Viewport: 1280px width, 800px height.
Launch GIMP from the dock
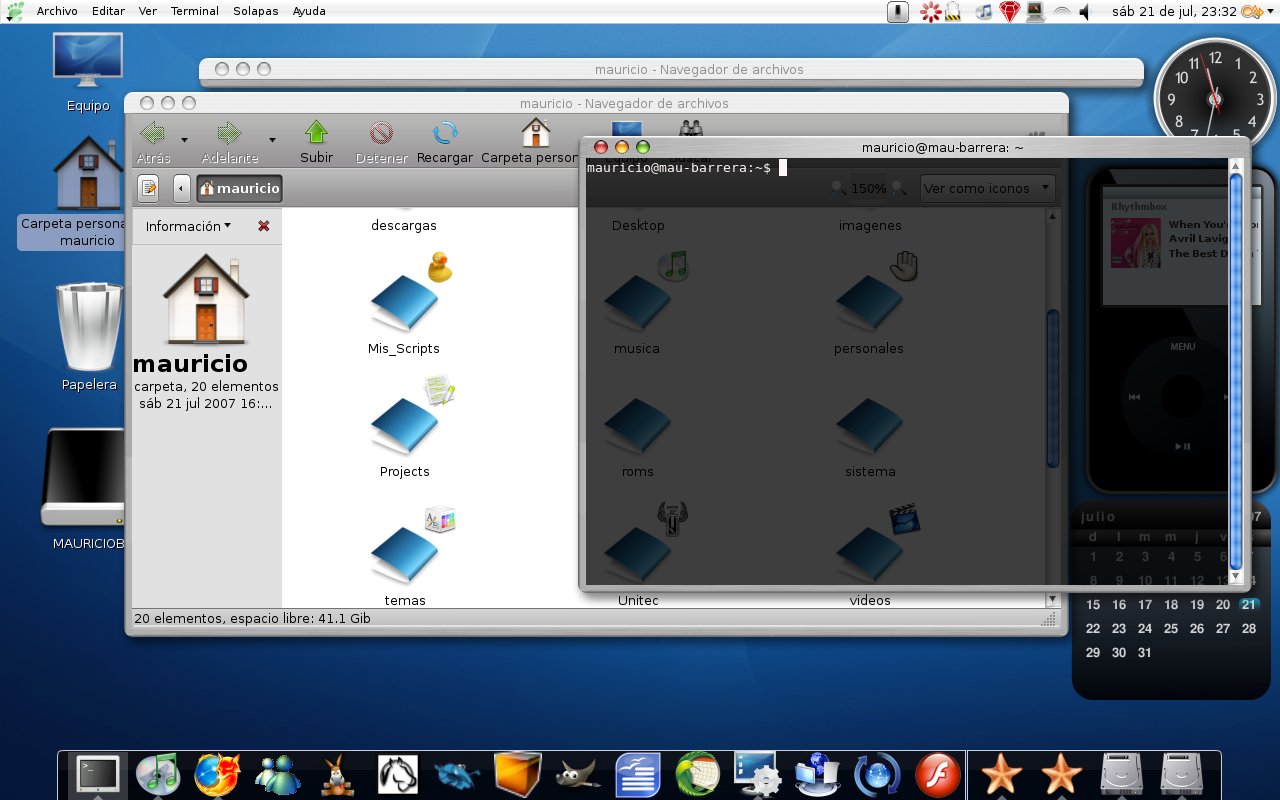[x=578, y=773]
